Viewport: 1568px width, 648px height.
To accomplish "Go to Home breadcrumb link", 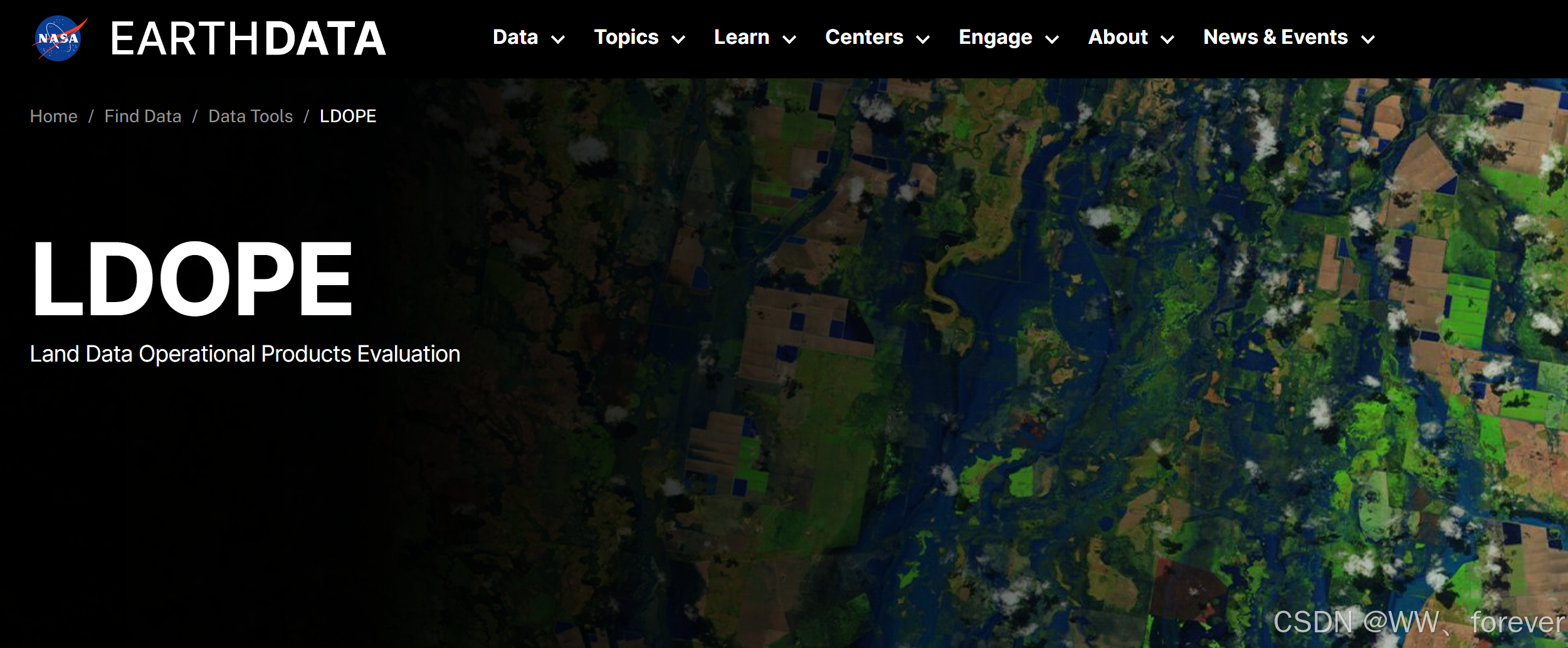I will tap(54, 116).
